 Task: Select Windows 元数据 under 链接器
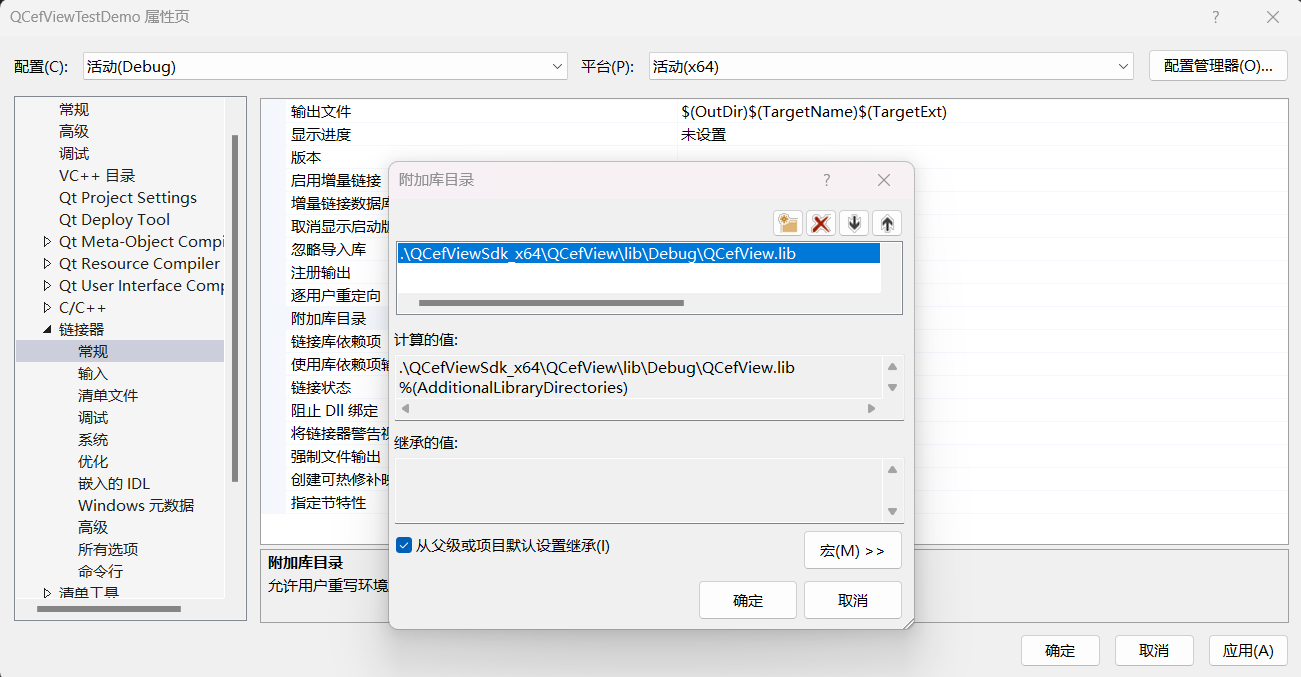tap(136, 506)
